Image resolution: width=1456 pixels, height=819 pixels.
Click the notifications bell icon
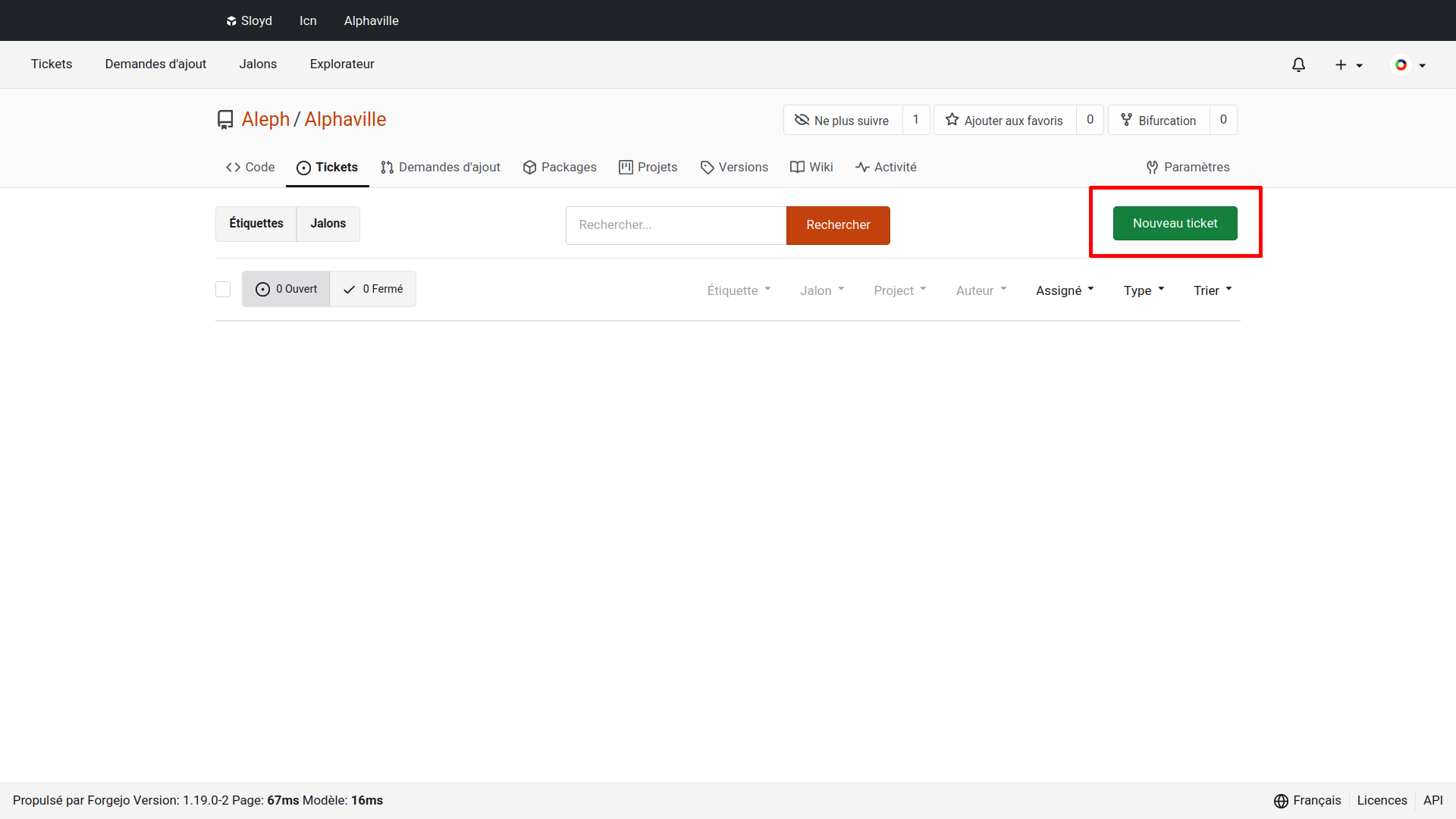(x=1298, y=65)
